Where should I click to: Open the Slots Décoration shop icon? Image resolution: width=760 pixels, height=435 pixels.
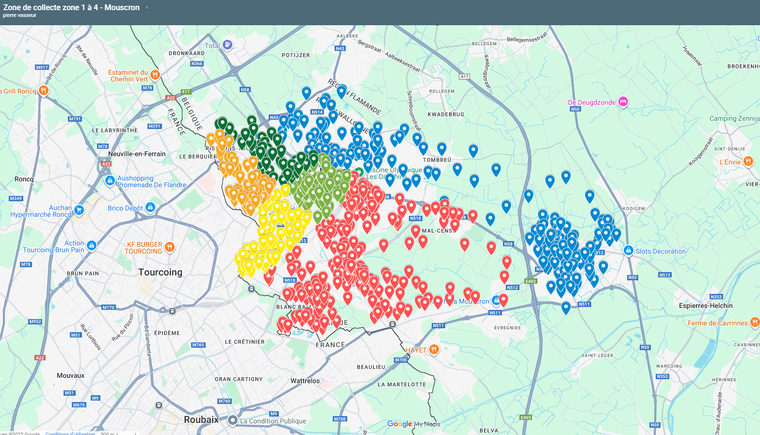[628, 251]
